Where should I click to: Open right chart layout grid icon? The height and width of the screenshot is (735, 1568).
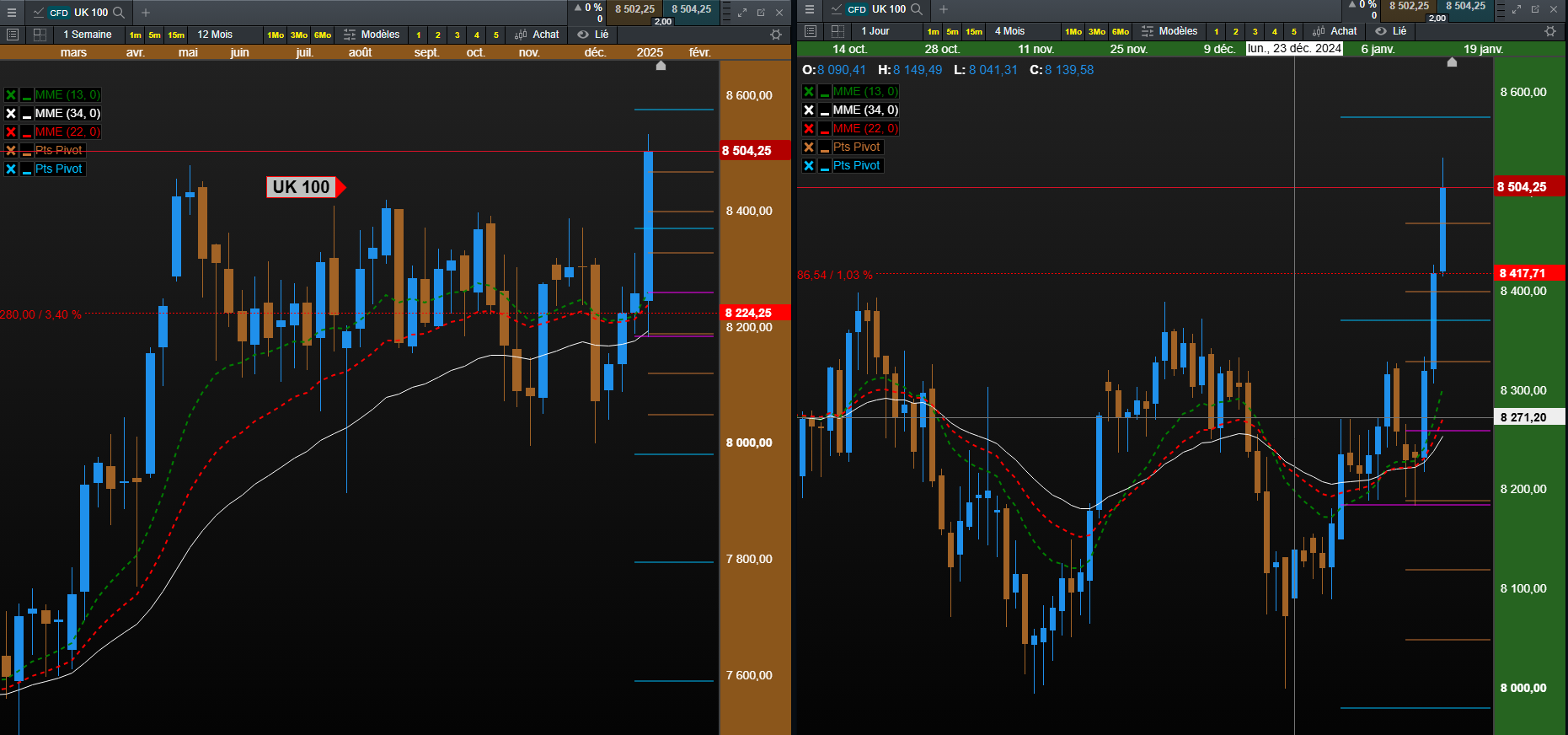point(838,31)
